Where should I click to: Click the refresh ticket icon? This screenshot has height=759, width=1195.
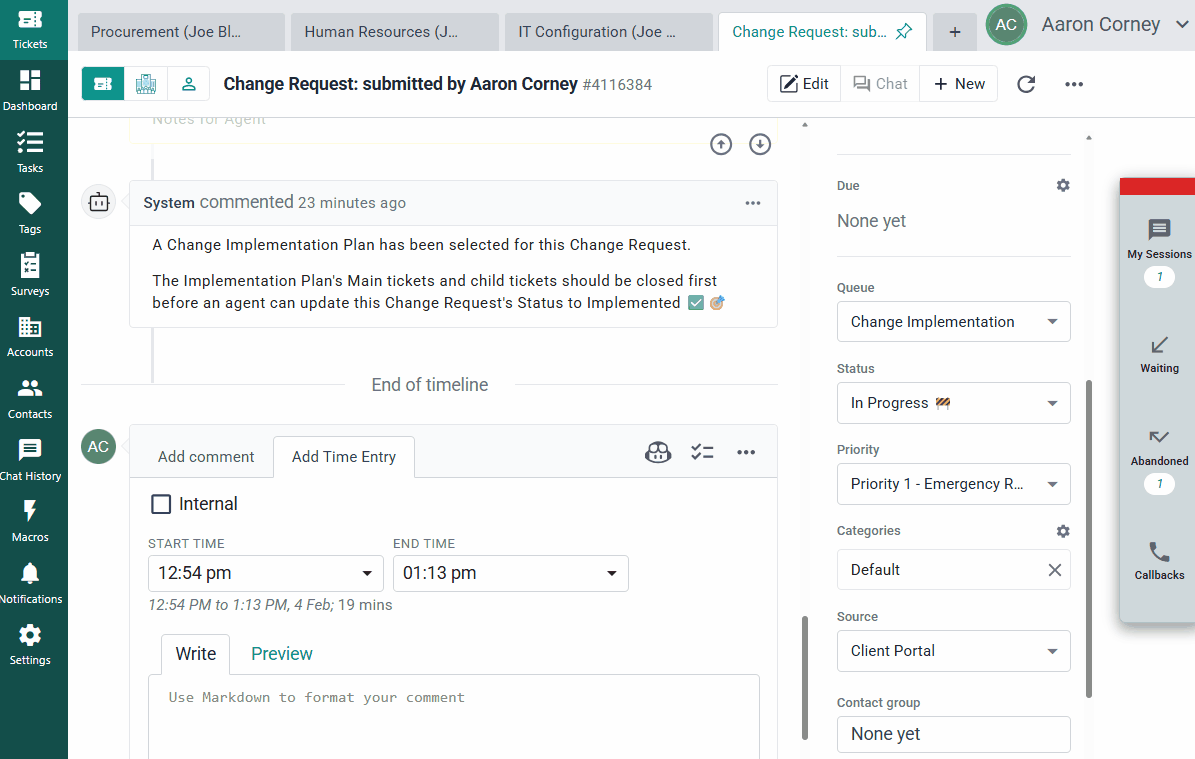pos(1026,84)
